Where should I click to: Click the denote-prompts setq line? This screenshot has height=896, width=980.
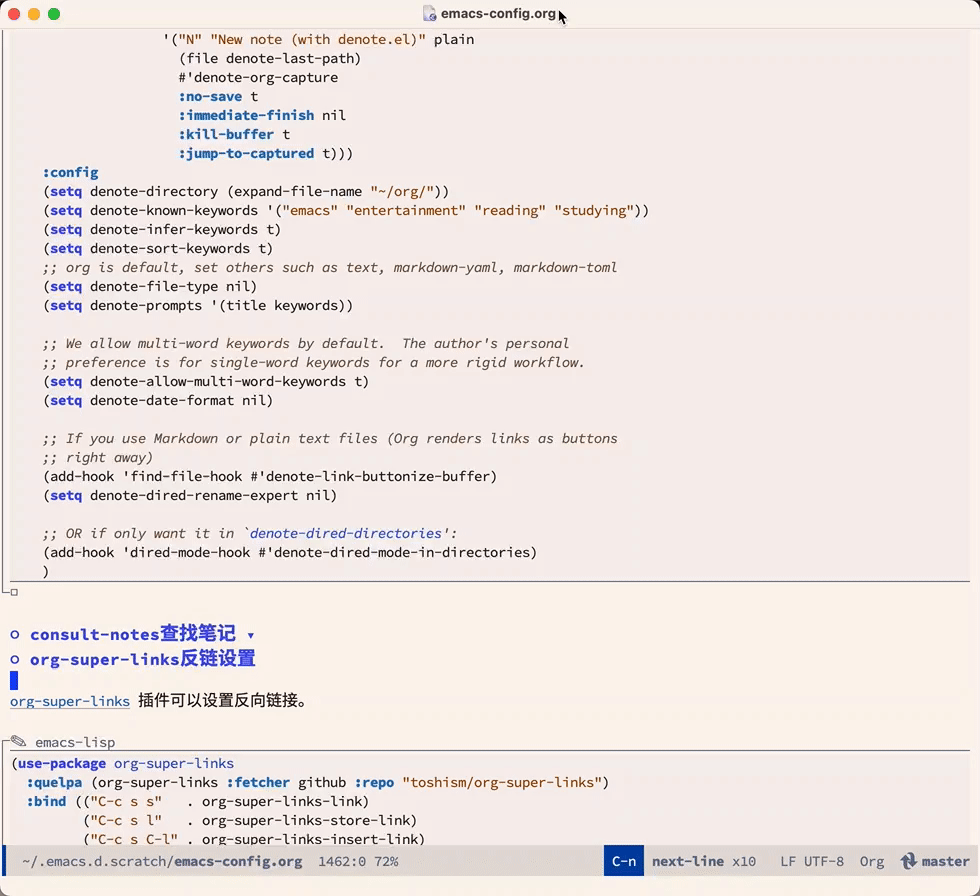198,306
